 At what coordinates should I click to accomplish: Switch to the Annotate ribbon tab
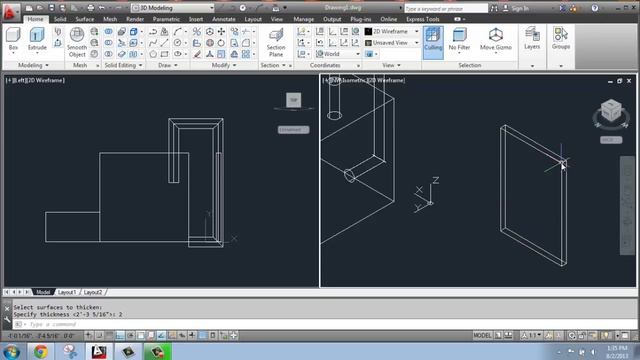coord(224,19)
